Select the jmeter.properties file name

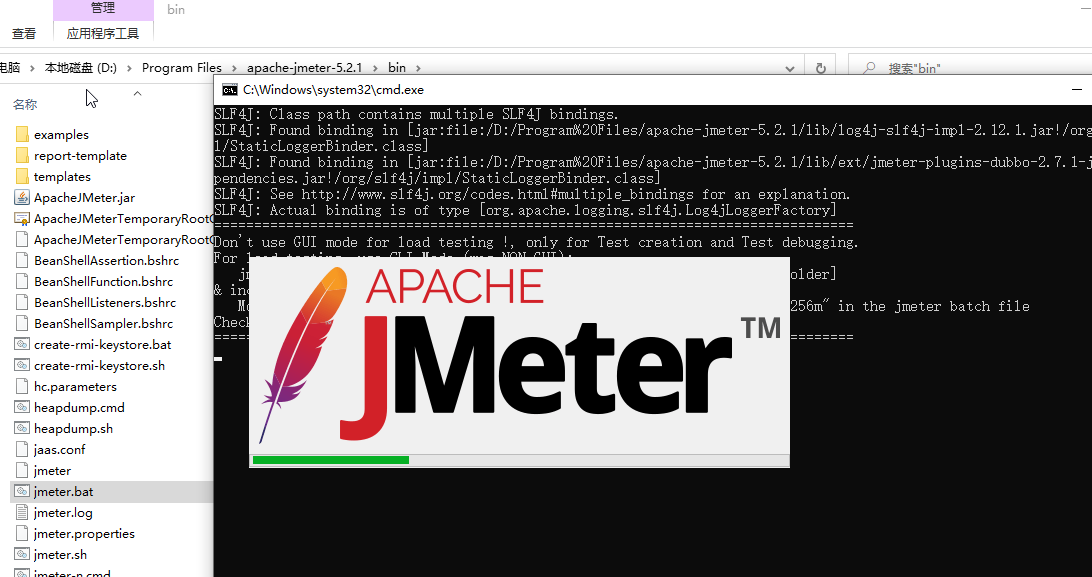84,533
